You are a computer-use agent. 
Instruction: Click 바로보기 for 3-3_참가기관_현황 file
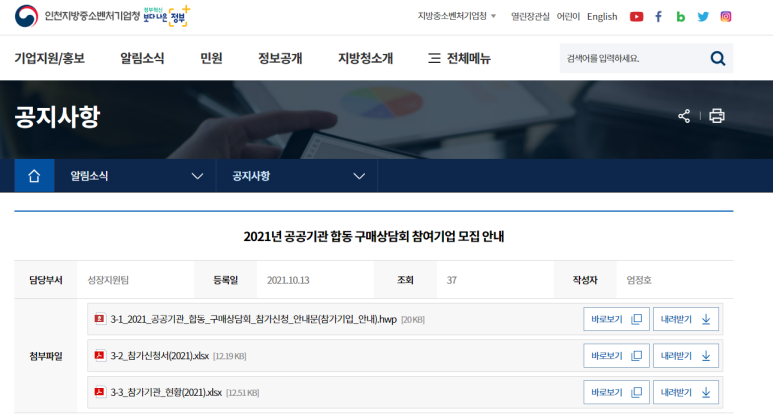(616, 392)
